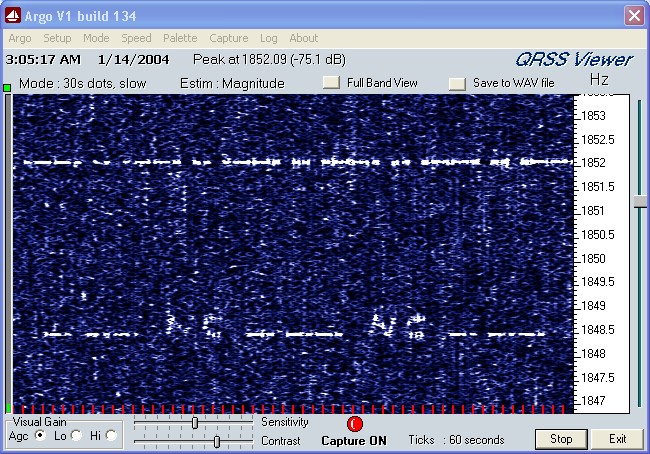Viewport: 650px width, 454px height.
Task: Toggle the Save to WAV file checkbox
Action: coord(457,84)
